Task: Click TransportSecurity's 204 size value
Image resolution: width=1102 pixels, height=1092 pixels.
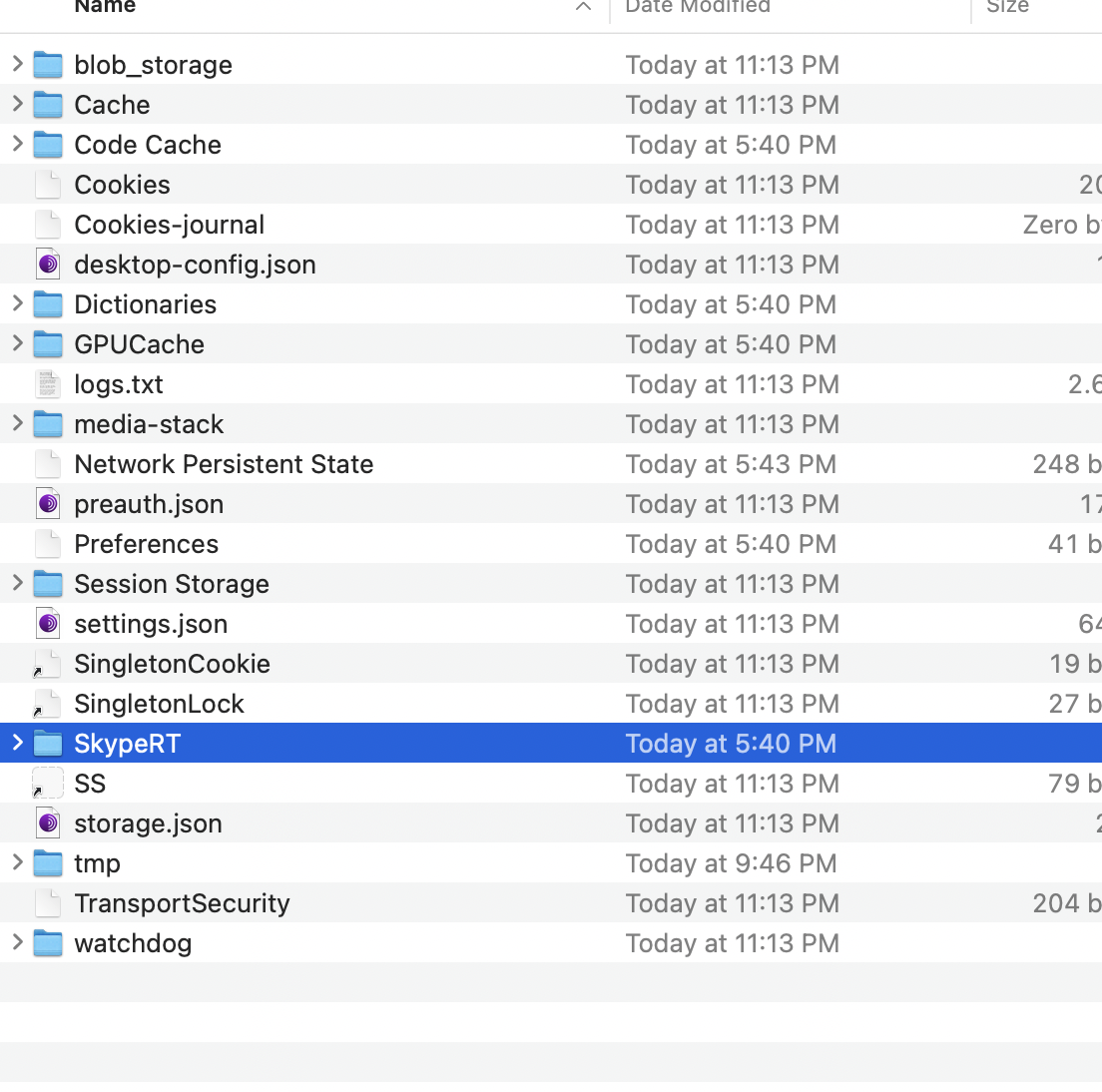Action: [1067, 903]
